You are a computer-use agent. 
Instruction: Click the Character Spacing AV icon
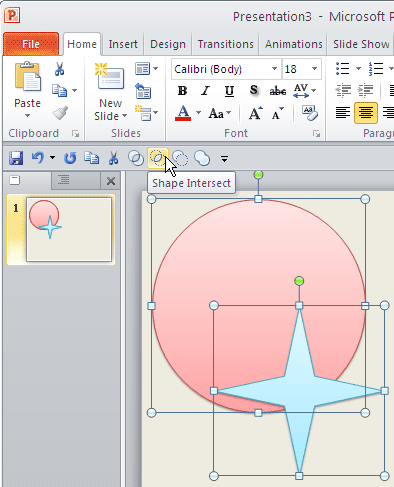click(301, 90)
